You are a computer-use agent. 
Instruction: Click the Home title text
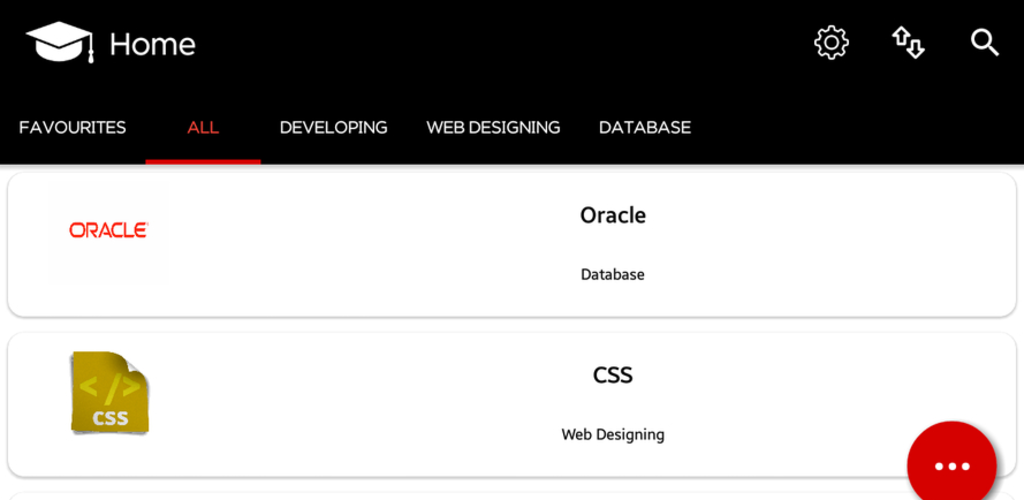tap(152, 44)
